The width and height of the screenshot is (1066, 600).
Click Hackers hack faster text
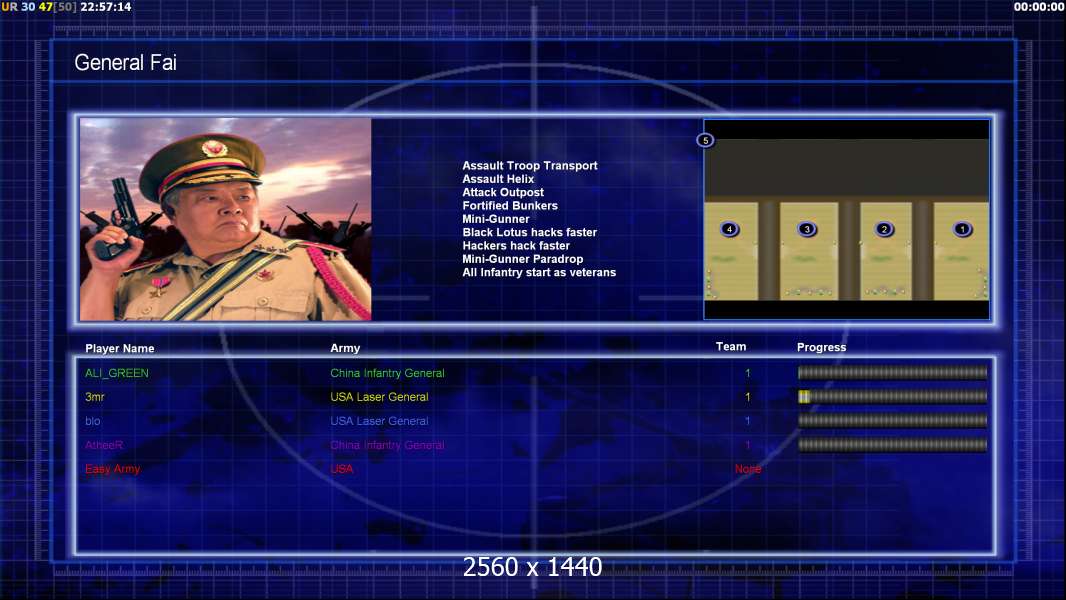(516, 245)
